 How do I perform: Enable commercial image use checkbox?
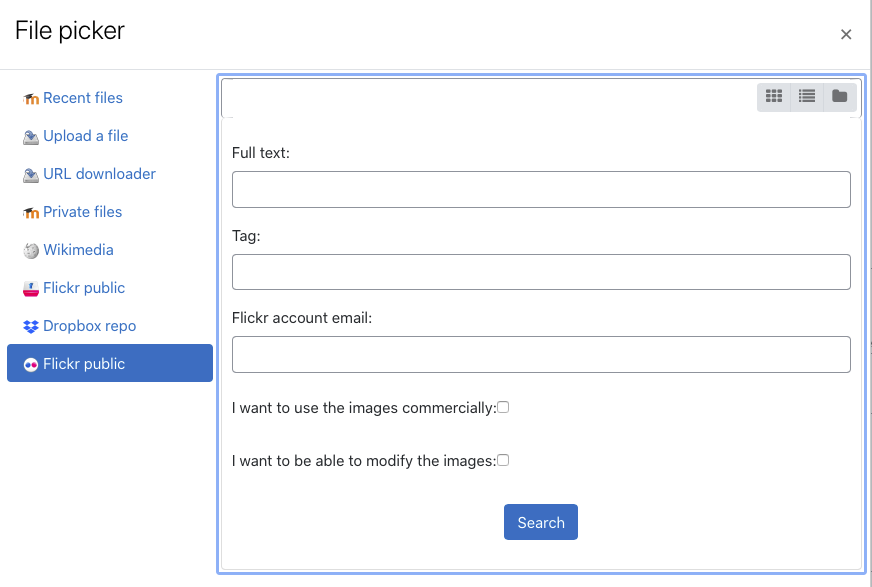[503, 407]
